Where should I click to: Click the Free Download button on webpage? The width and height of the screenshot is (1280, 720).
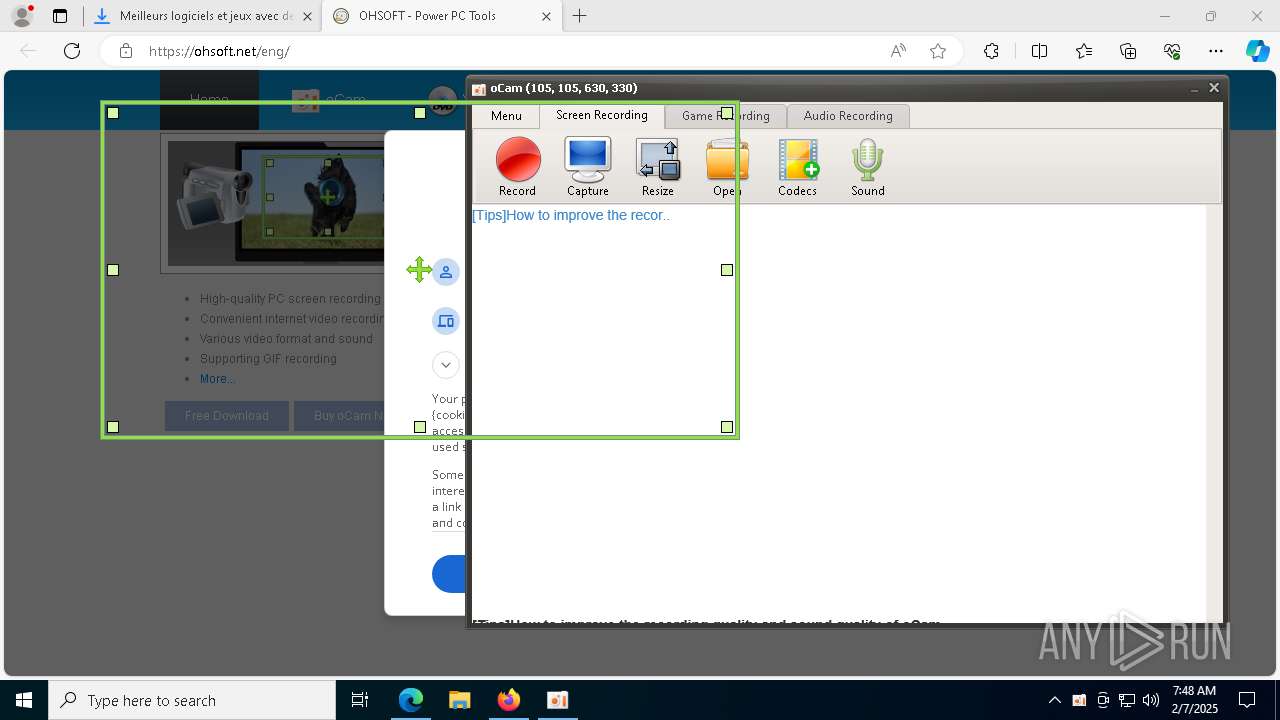pyautogui.click(x=227, y=416)
